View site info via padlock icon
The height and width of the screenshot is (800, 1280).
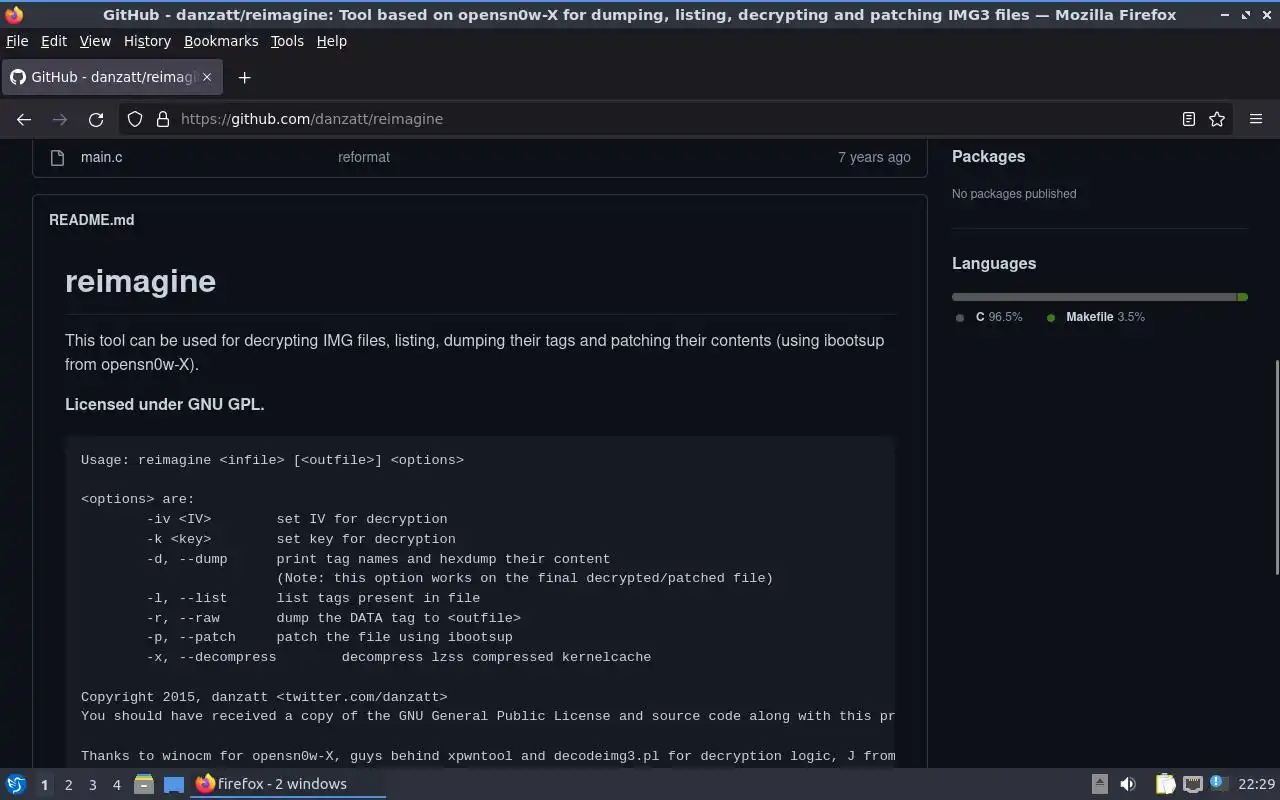(x=163, y=119)
